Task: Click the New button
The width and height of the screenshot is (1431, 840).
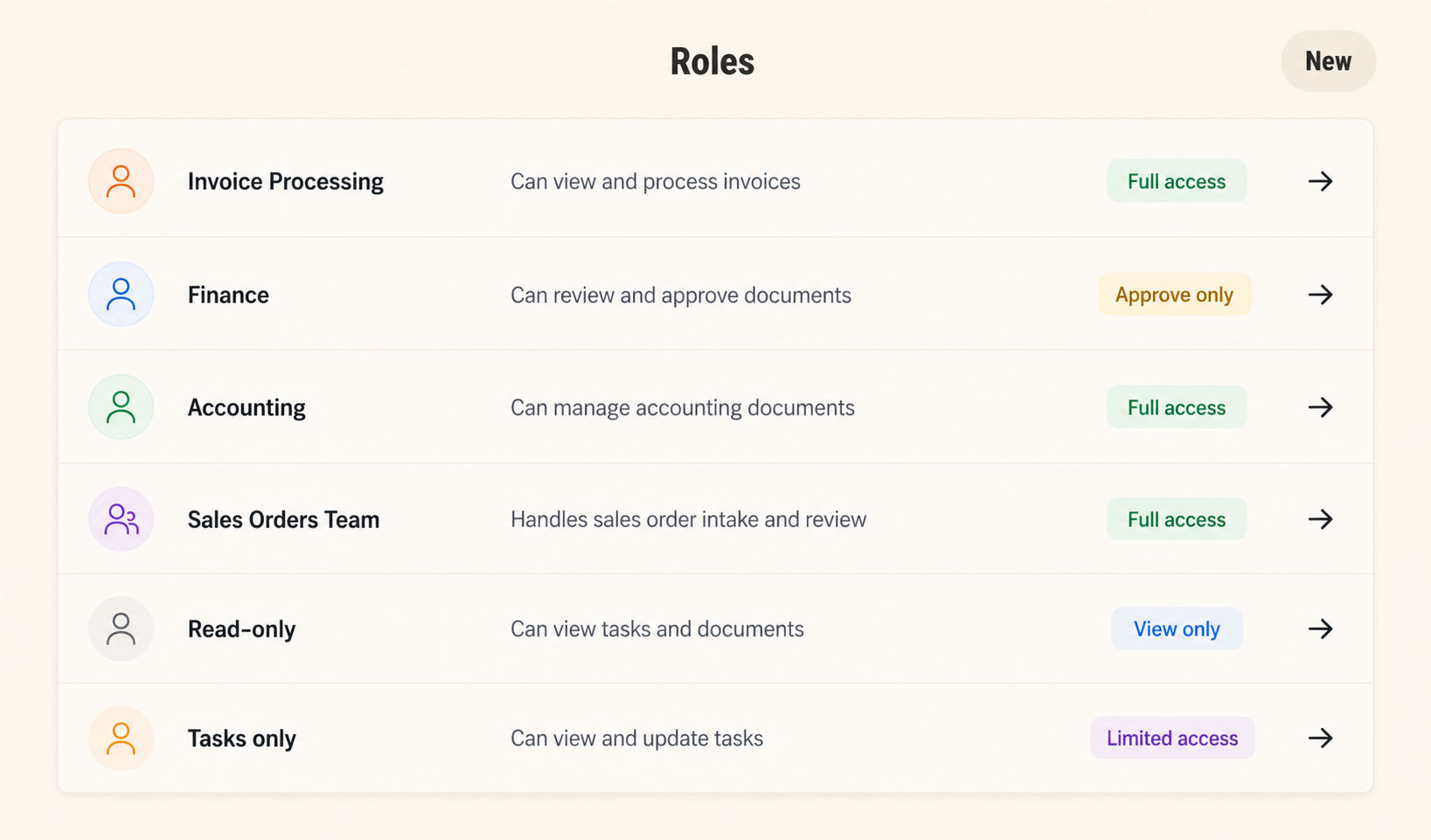Action: pos(1327,60)
